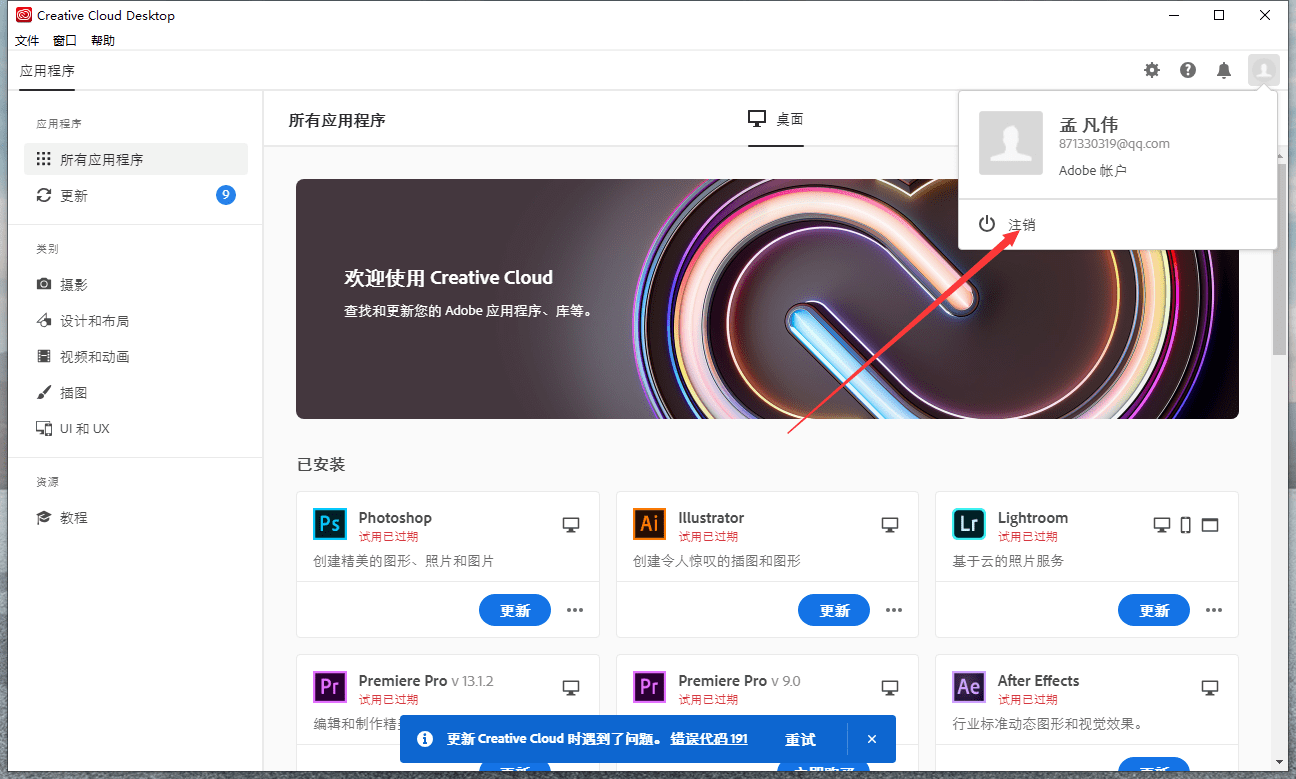
Task: Select 所有应用程序 in the sidebar
Action: [x=136, y=159]
